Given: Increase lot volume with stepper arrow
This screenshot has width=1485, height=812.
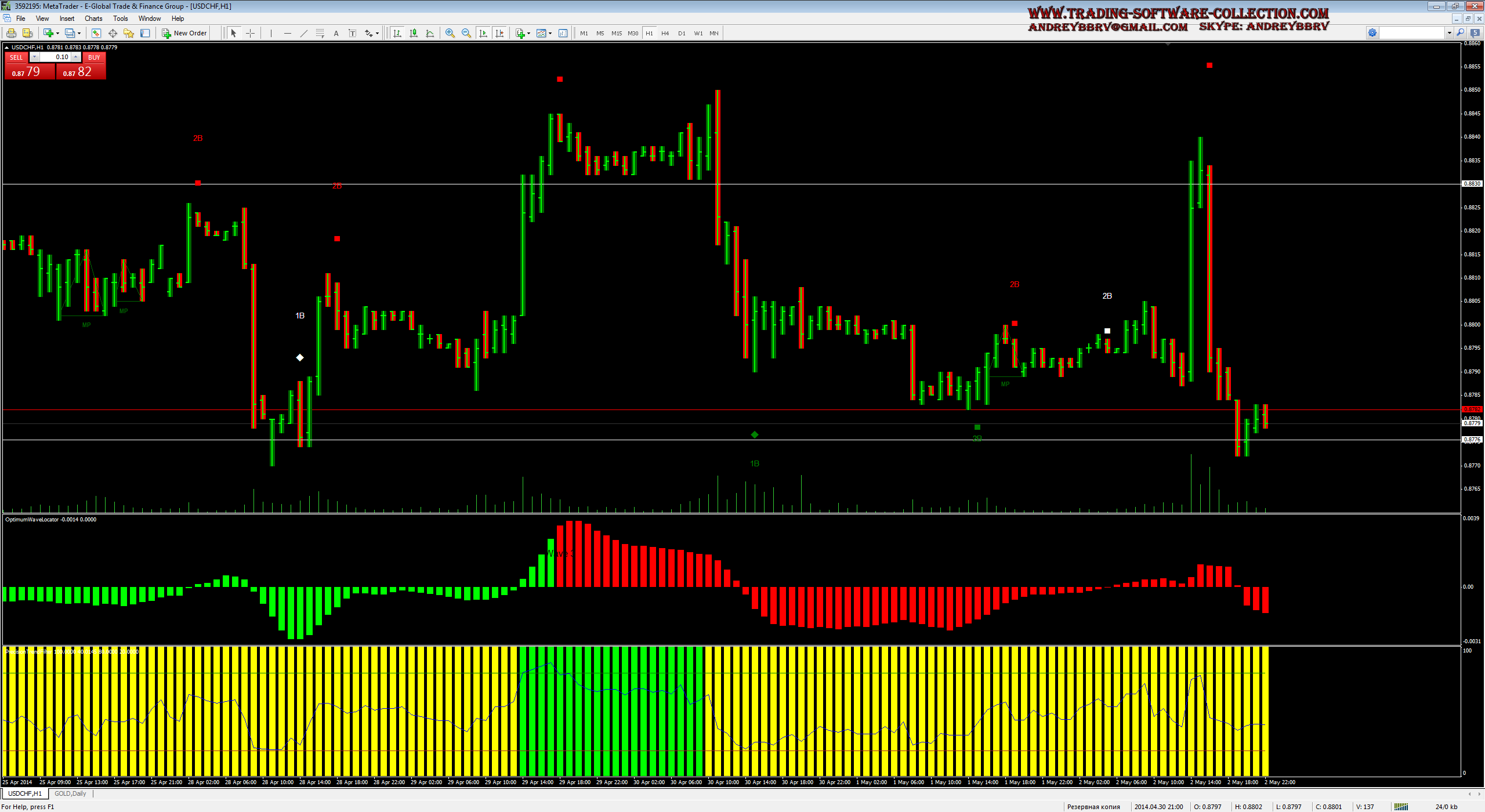Looking at the screenshot, I should pos(76,57).
